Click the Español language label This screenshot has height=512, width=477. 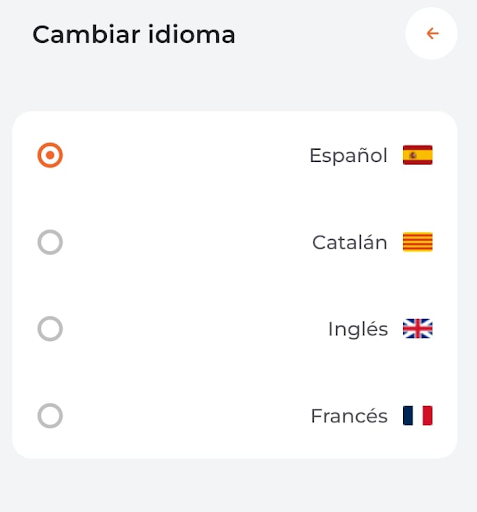coord(348,156)
